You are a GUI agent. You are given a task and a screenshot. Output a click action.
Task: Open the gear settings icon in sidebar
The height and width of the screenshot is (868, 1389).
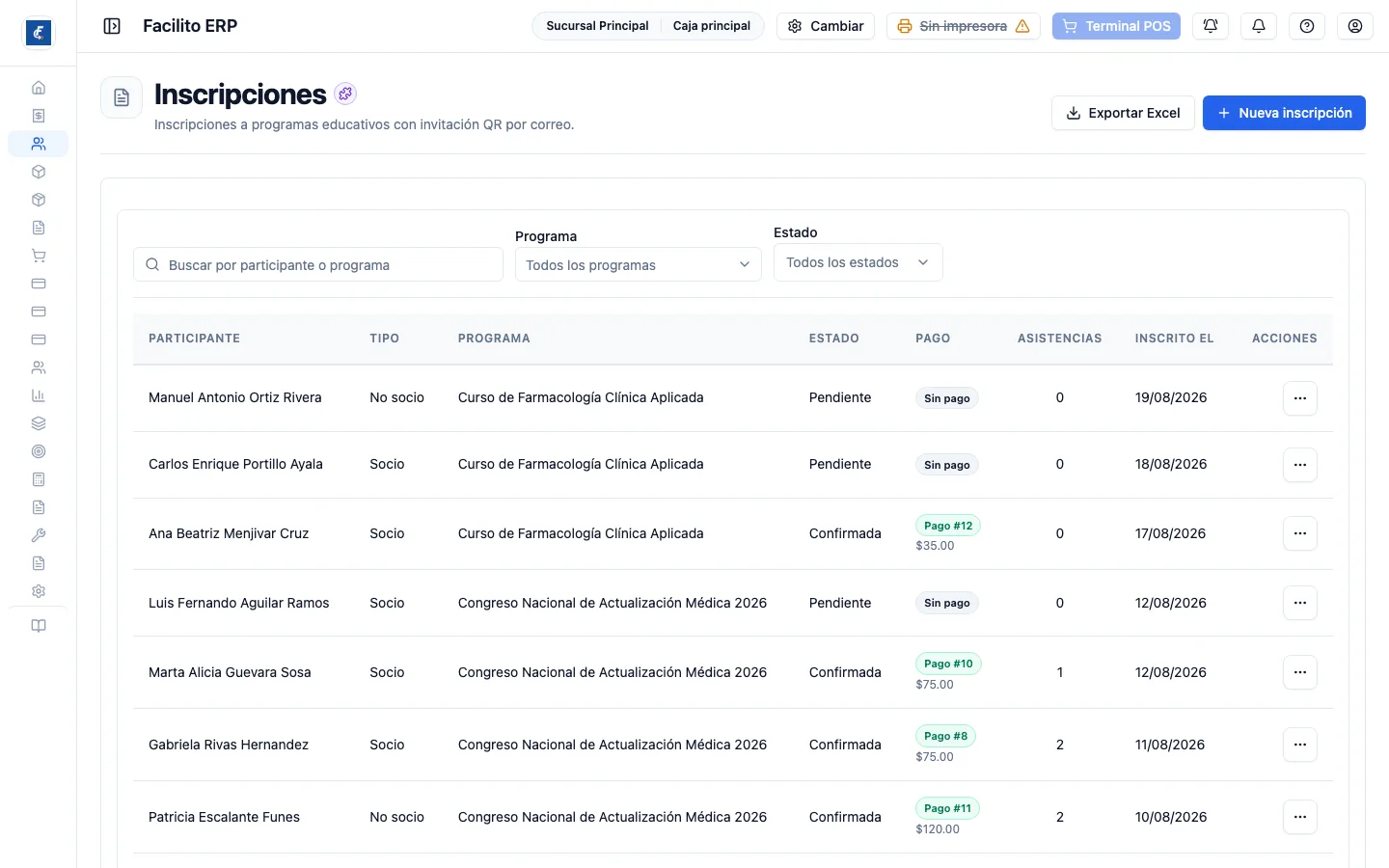(39, 591)
